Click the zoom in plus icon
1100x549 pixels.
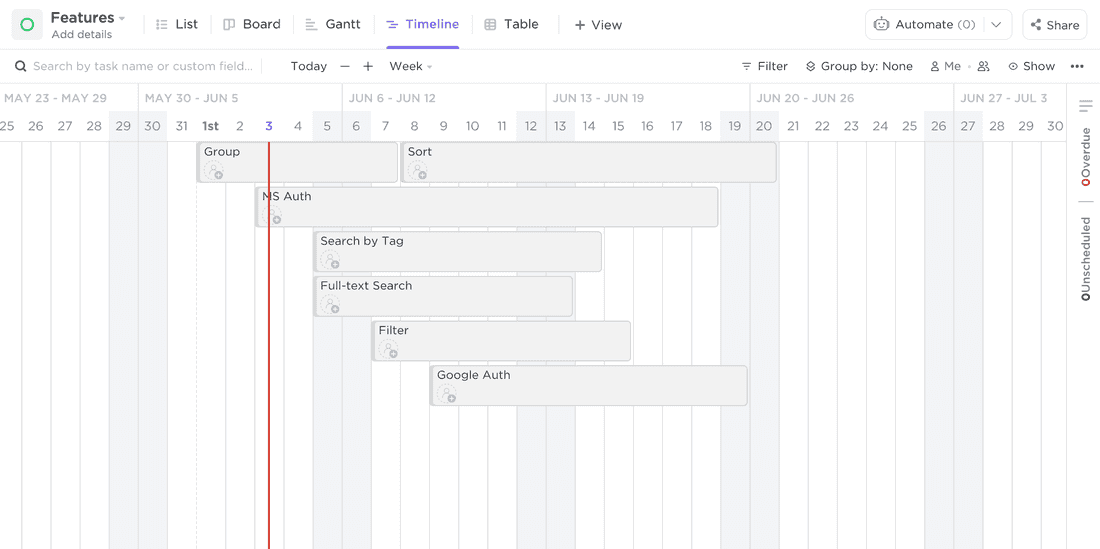point(368,66)
